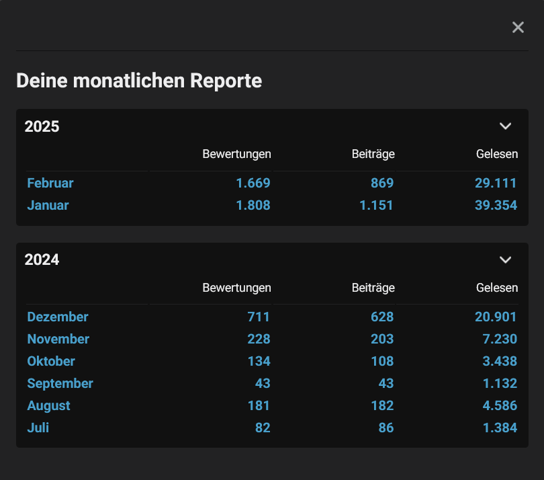The height and width of the screenshot is (480, 544).
Task: Open the Januar report link
Action: [x=48, y=205]
